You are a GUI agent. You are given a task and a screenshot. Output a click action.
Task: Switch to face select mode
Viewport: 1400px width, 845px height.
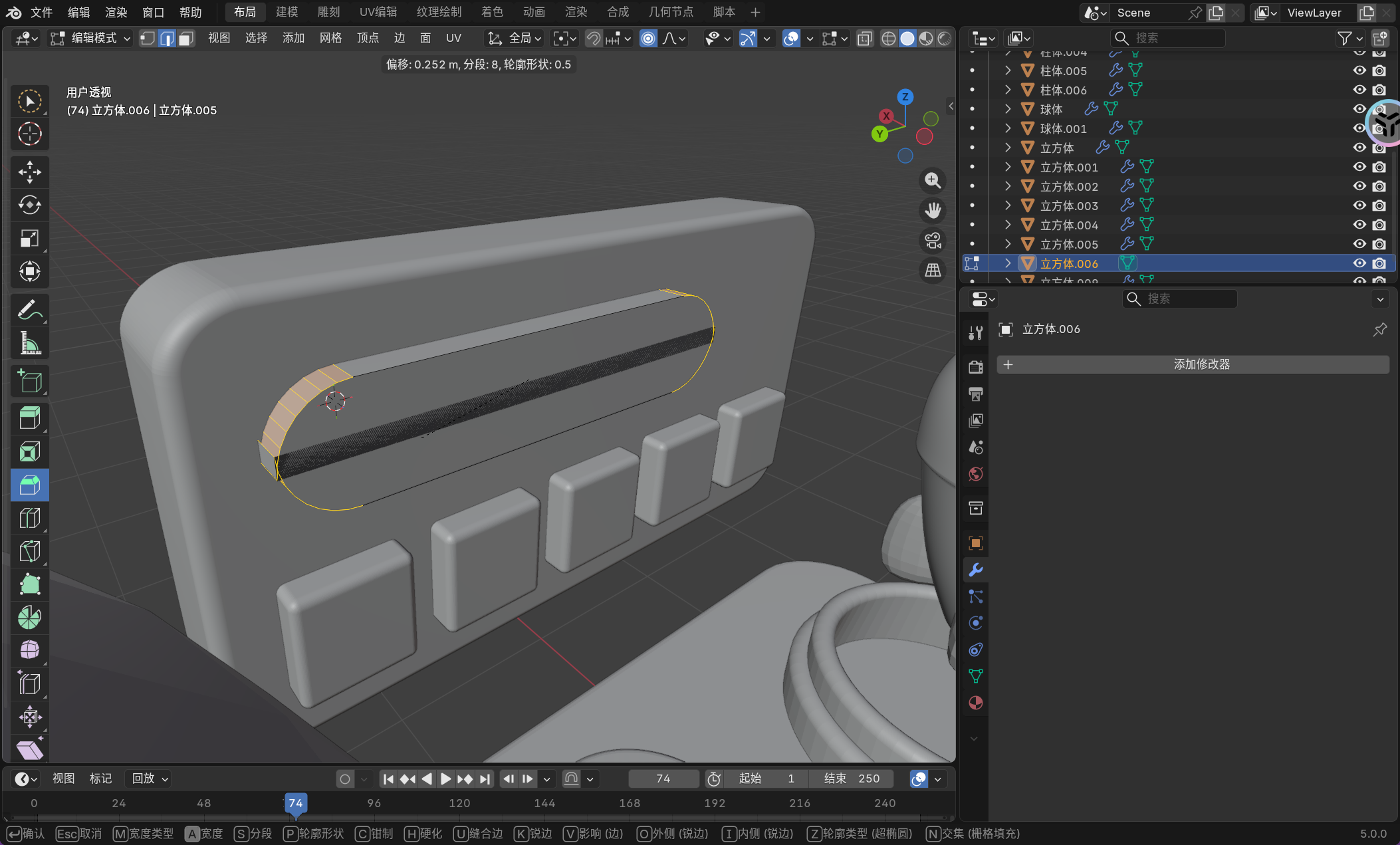186,39
